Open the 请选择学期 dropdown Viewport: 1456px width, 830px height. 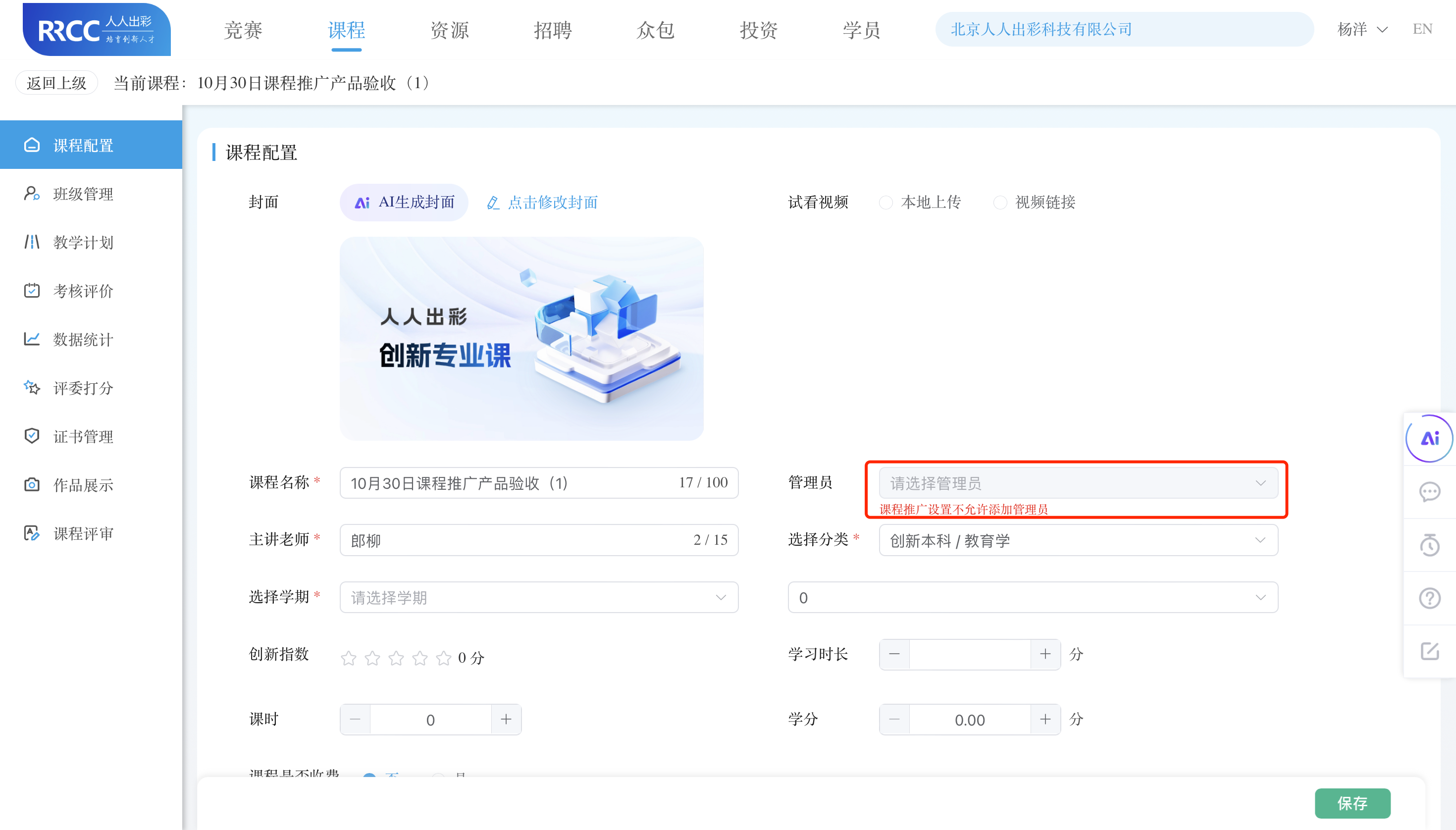(x=538, y=597)
